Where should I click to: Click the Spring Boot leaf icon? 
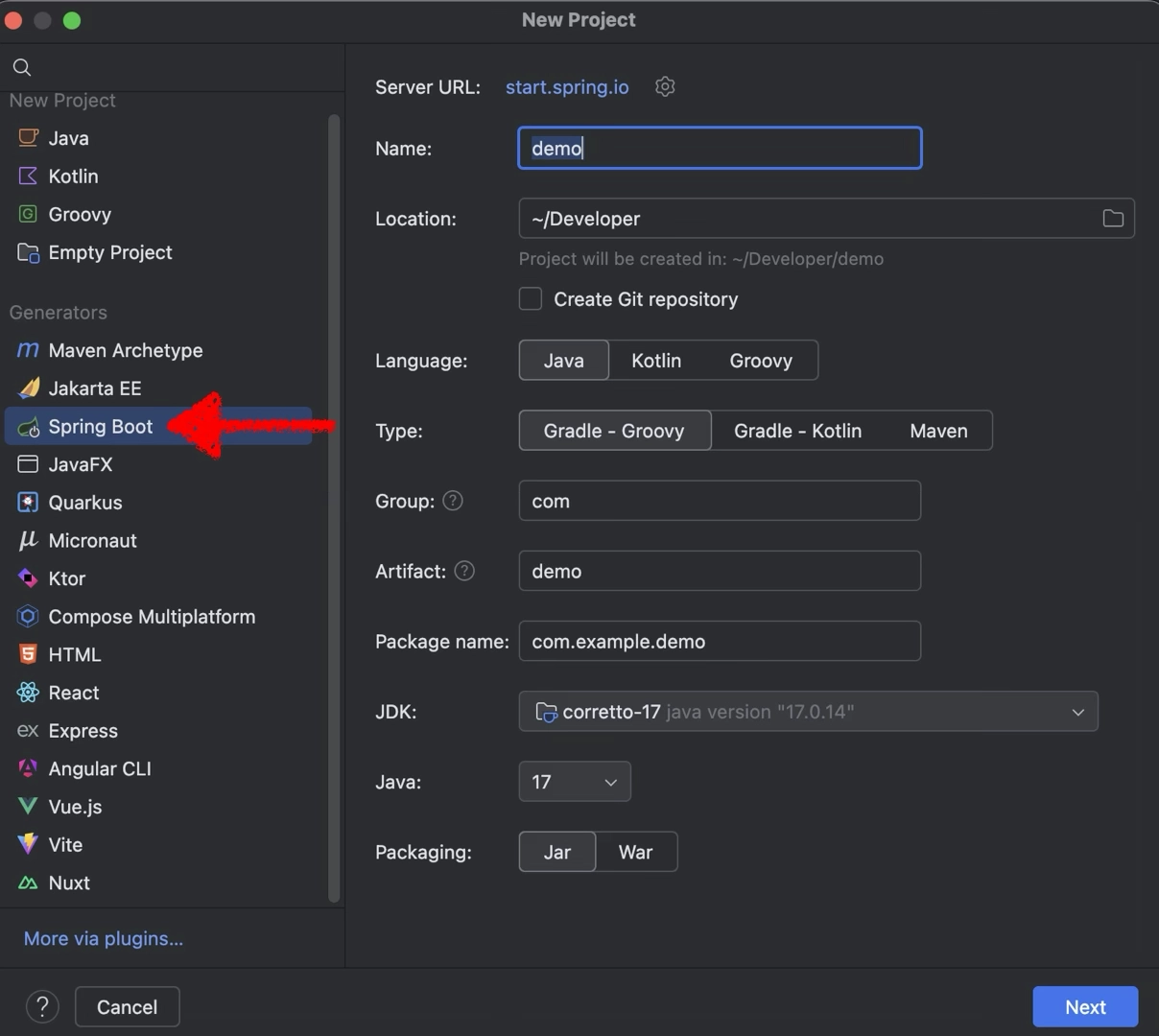coord(29,426)
